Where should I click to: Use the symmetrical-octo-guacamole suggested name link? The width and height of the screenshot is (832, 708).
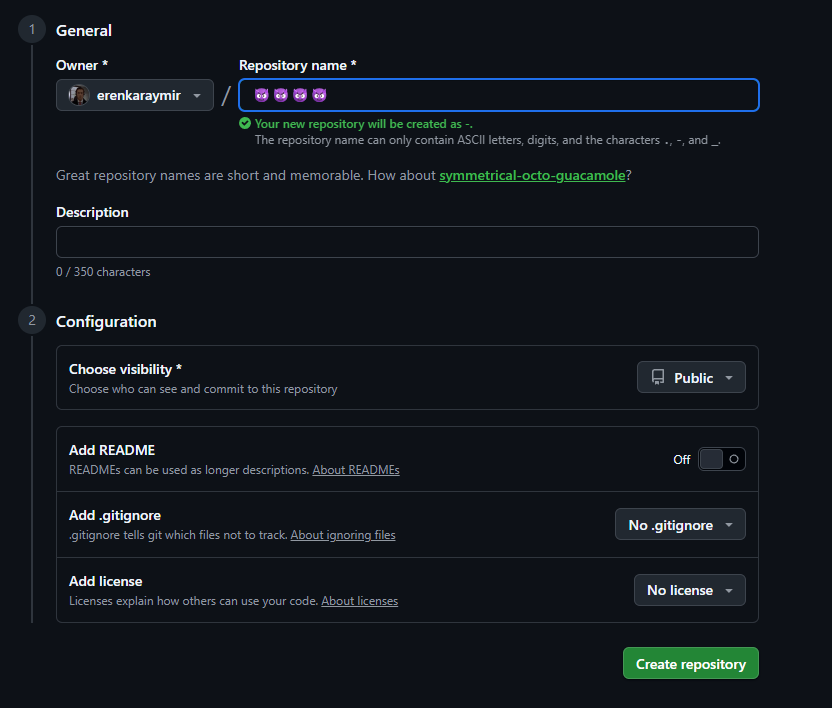pos(532,176)
